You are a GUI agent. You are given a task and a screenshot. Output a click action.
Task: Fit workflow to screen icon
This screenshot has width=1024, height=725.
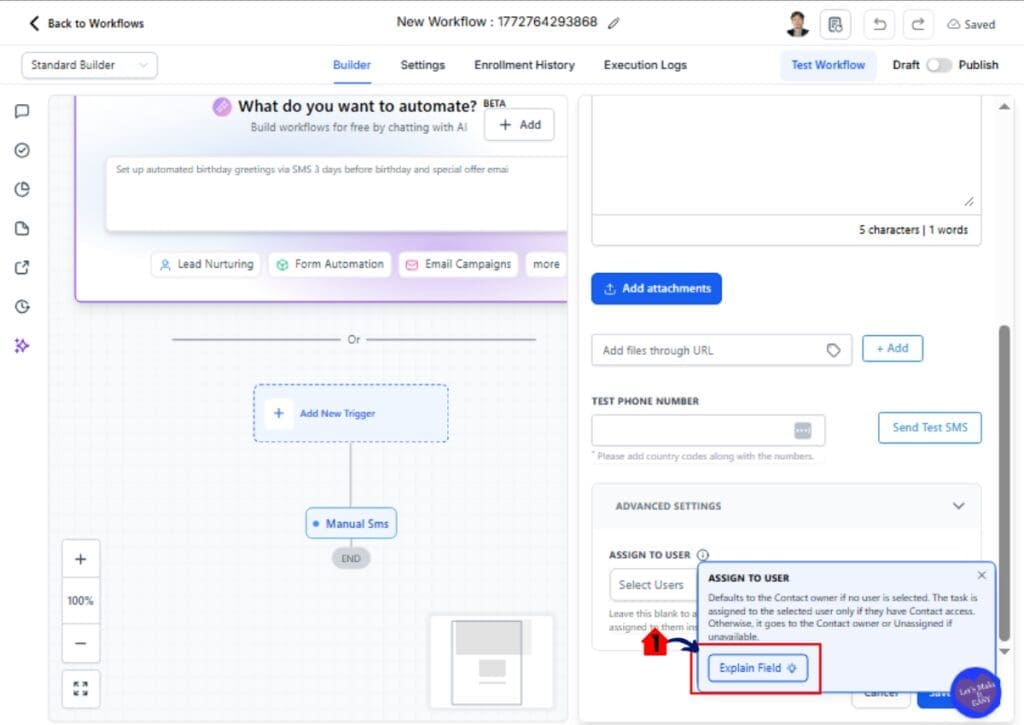(x=81, y=689)
